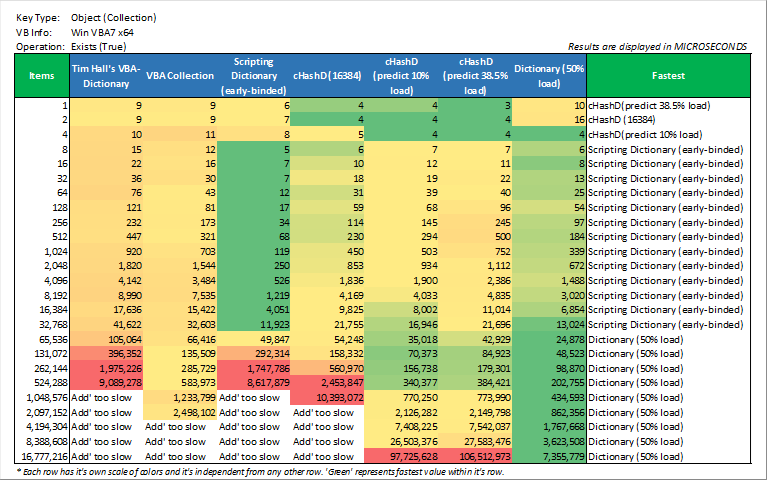
Task: Click the 'Items' column header
Action: click(42, 75)
